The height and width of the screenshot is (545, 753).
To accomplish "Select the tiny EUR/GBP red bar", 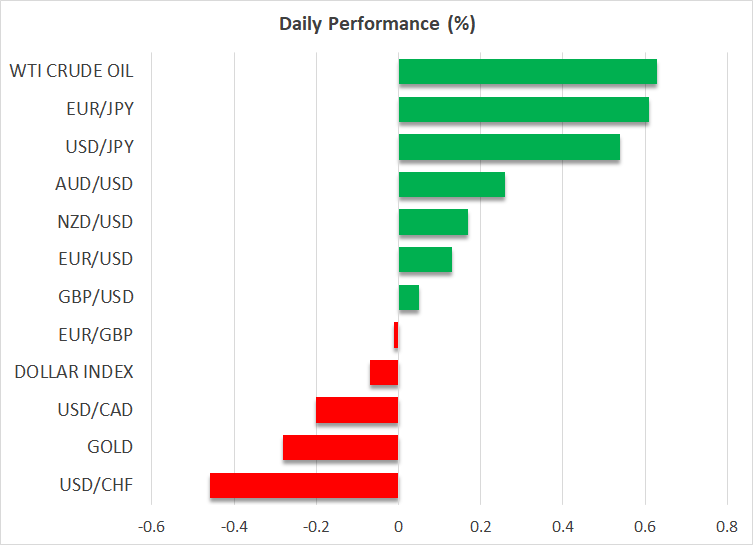I will tap(396, 335).
